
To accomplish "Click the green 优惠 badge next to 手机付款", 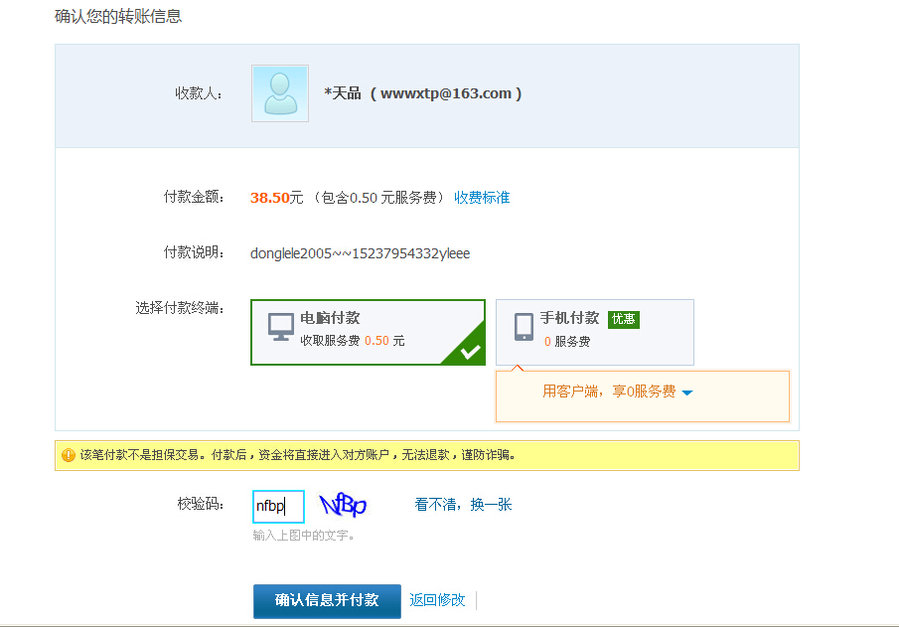I will point(623,319).
